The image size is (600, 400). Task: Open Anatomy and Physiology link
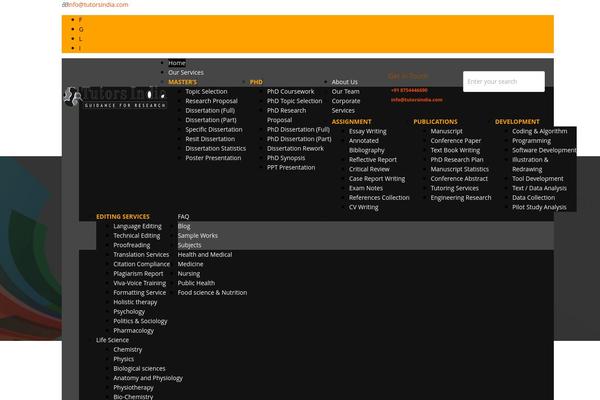(148, 378)
